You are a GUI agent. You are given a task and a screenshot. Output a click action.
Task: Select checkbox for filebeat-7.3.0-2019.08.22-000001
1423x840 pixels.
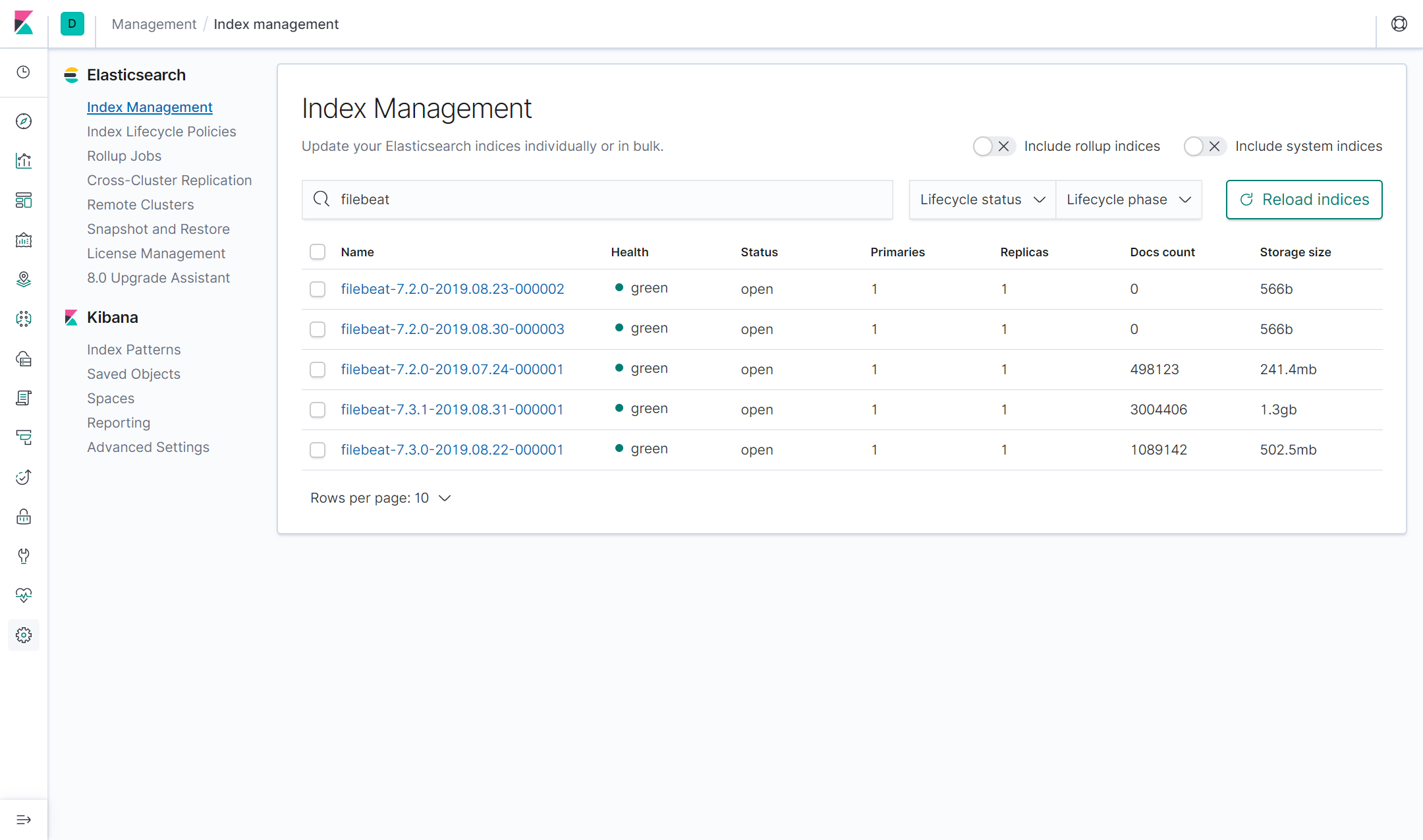click(x=318, y=450)
